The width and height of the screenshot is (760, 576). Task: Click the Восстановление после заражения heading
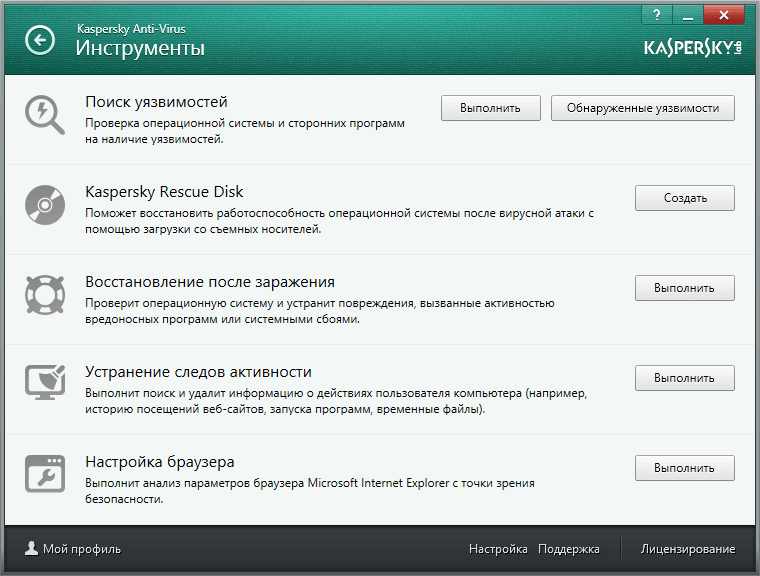(x=210, y=282)
